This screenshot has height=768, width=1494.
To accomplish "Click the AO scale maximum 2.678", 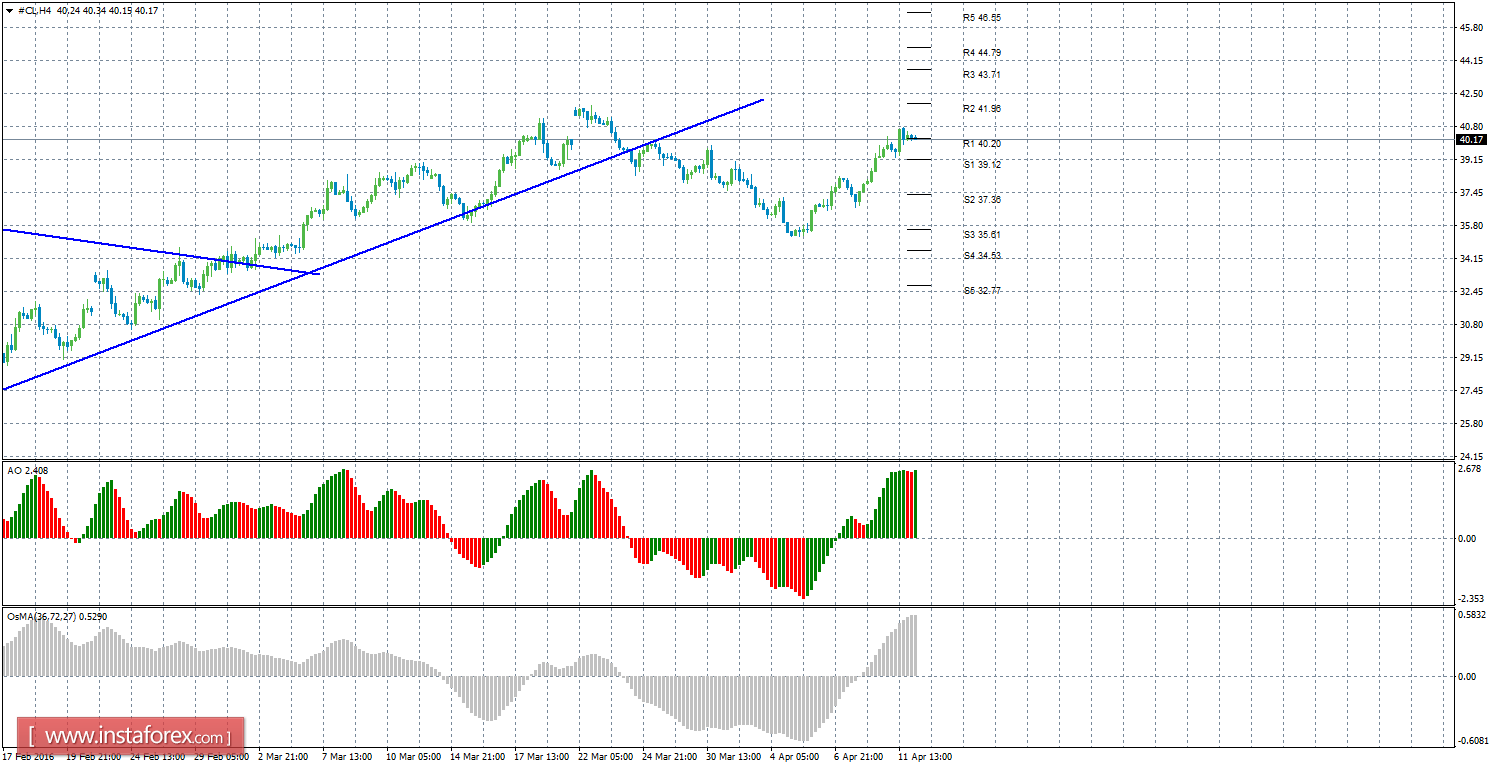I will tap(1470, 469).
